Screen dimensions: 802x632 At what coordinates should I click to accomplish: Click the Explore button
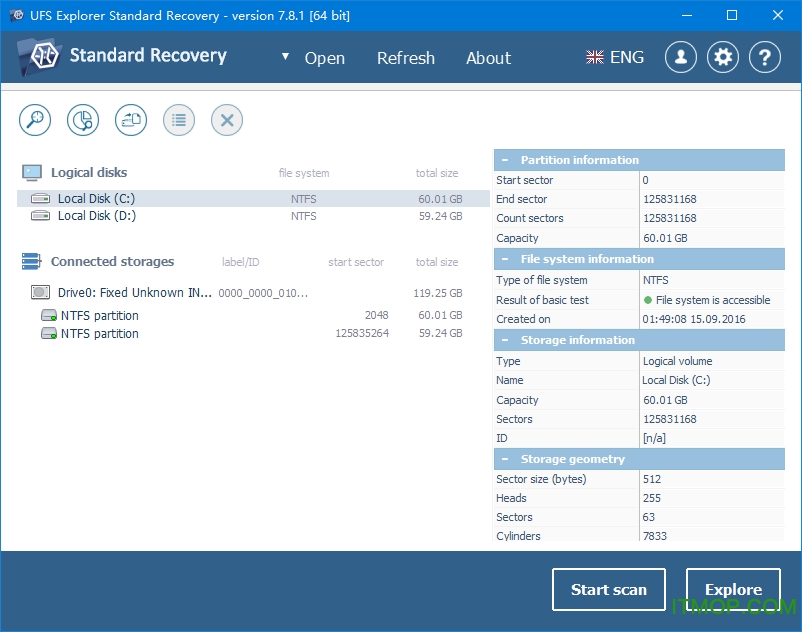pos(733,590)
